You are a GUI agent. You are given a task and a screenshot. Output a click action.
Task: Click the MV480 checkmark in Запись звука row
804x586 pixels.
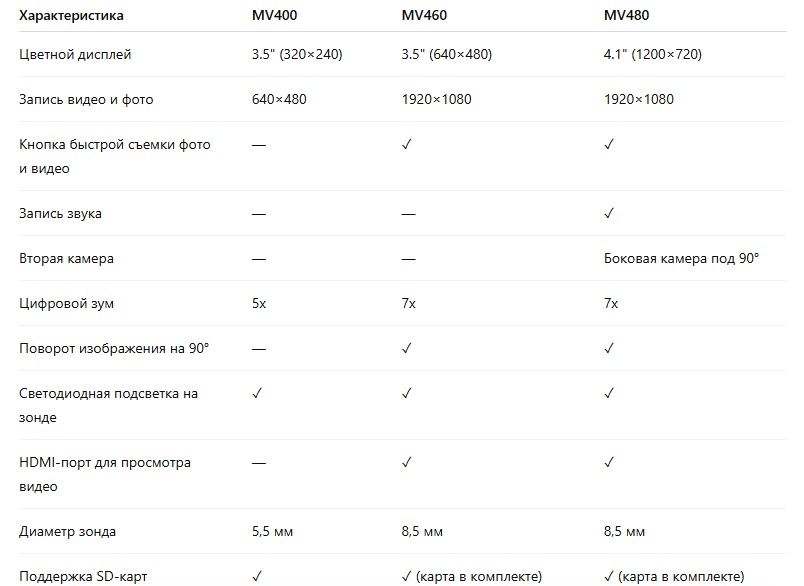(x=610, y=214)
